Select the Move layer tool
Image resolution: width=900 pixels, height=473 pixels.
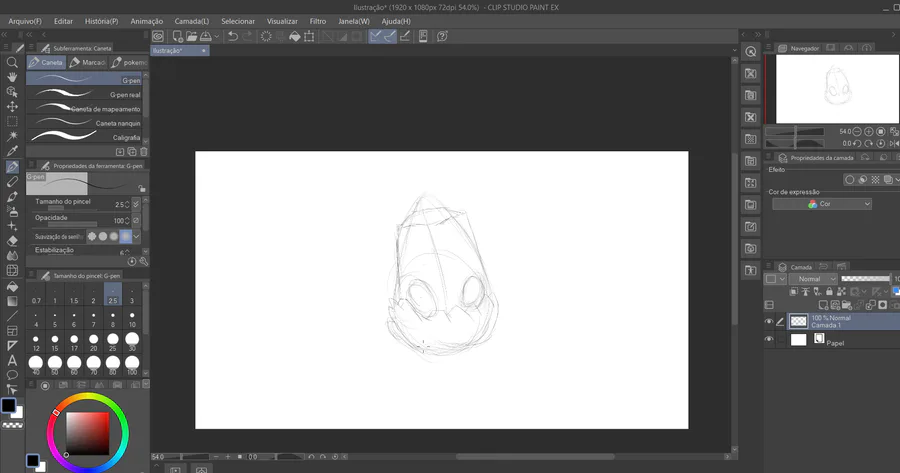coord(11,106)
